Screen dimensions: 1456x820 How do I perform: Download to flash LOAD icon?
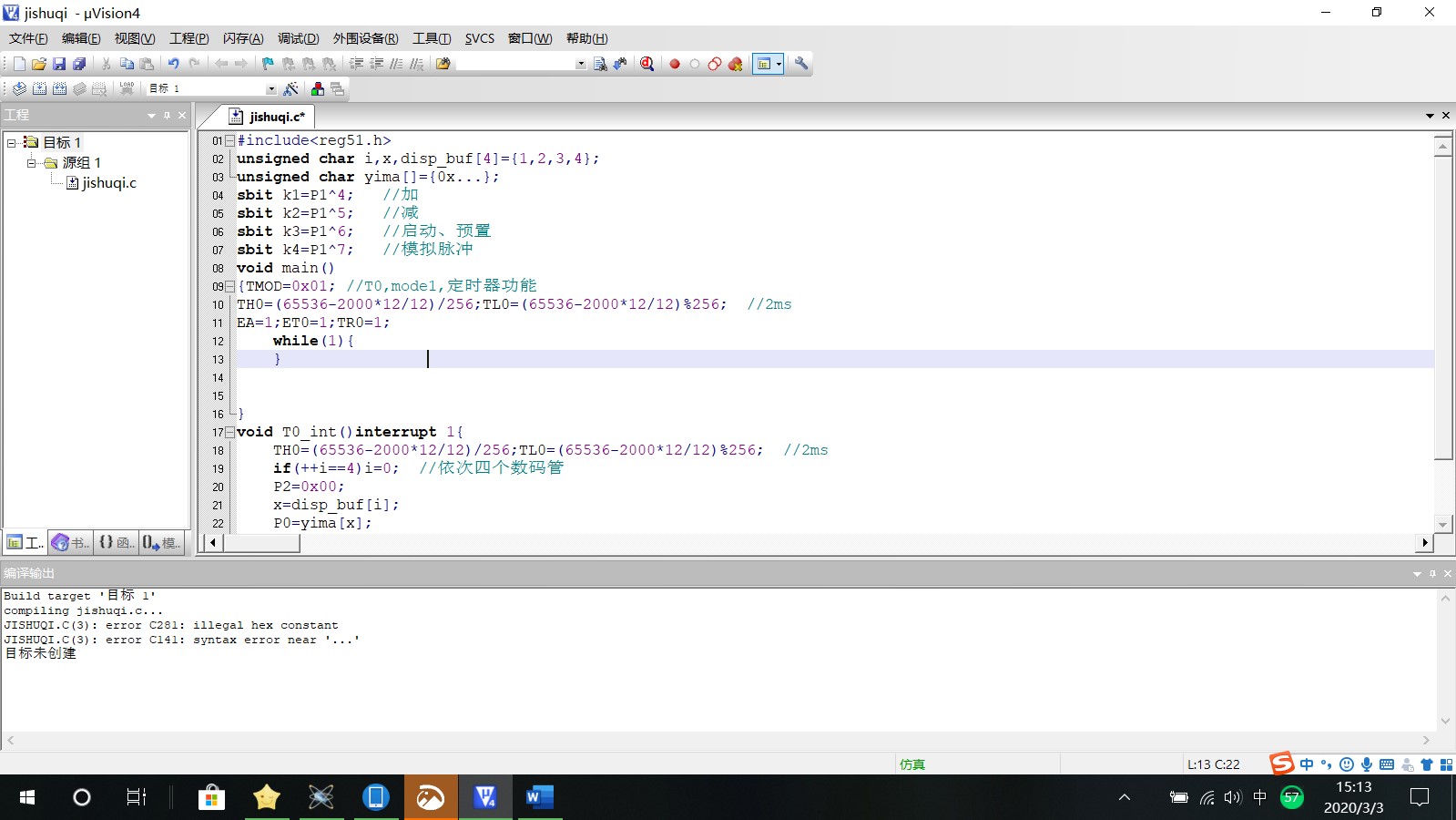point(127,88)
